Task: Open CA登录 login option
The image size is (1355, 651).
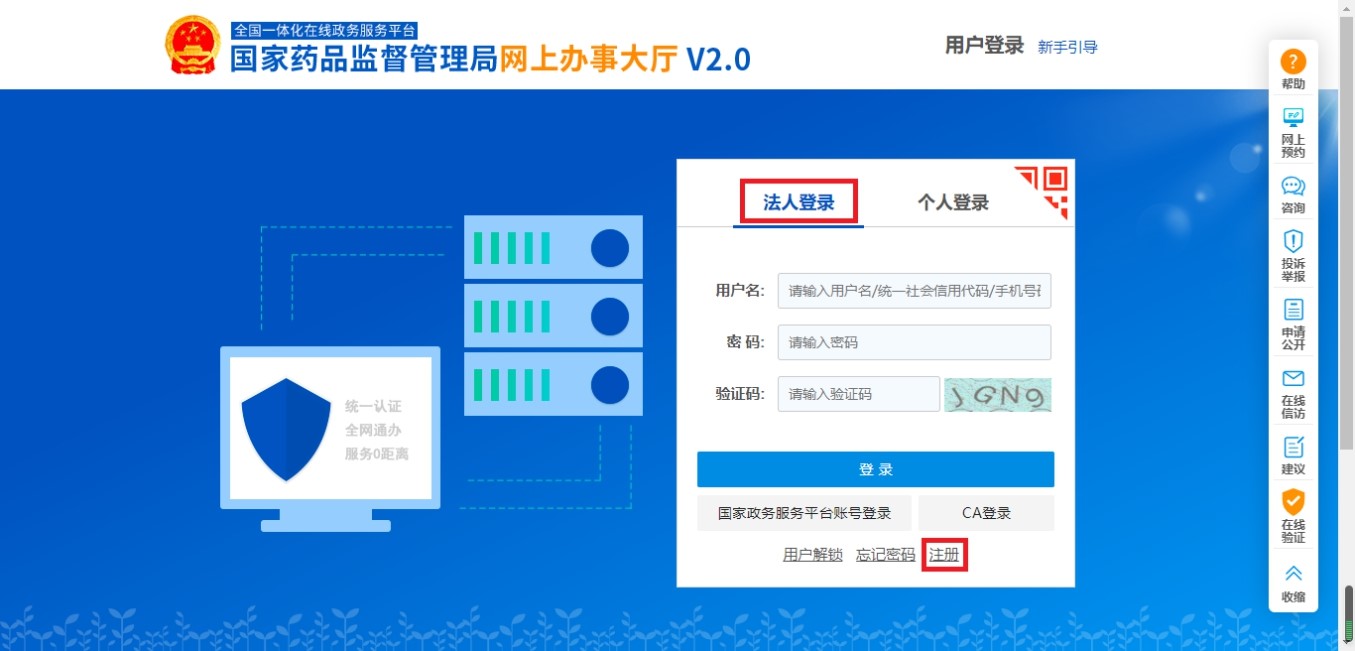Action: coord(986,512)
